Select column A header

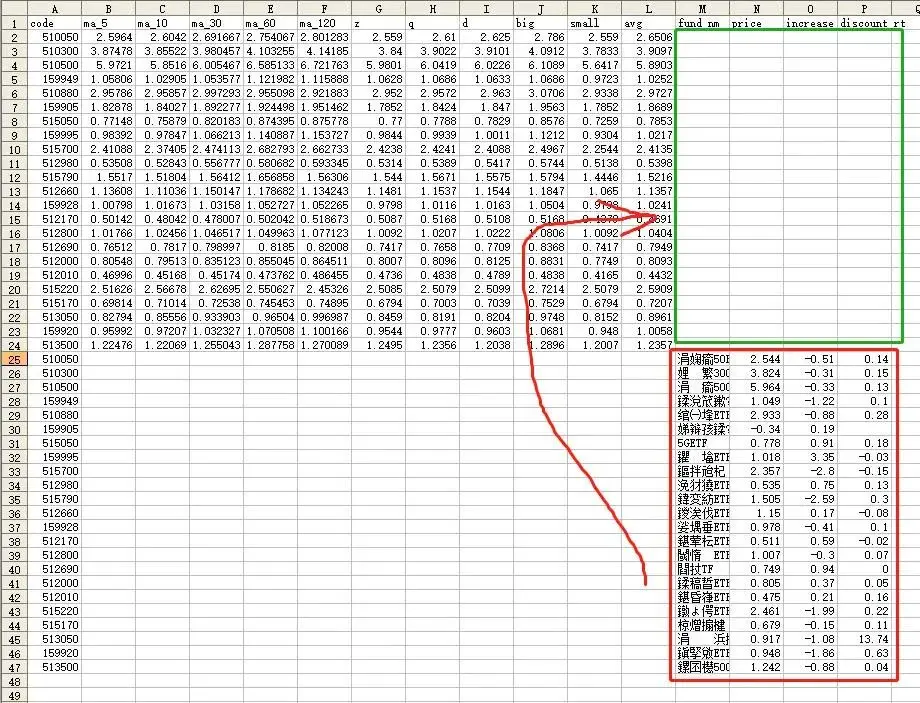point(55,8)
